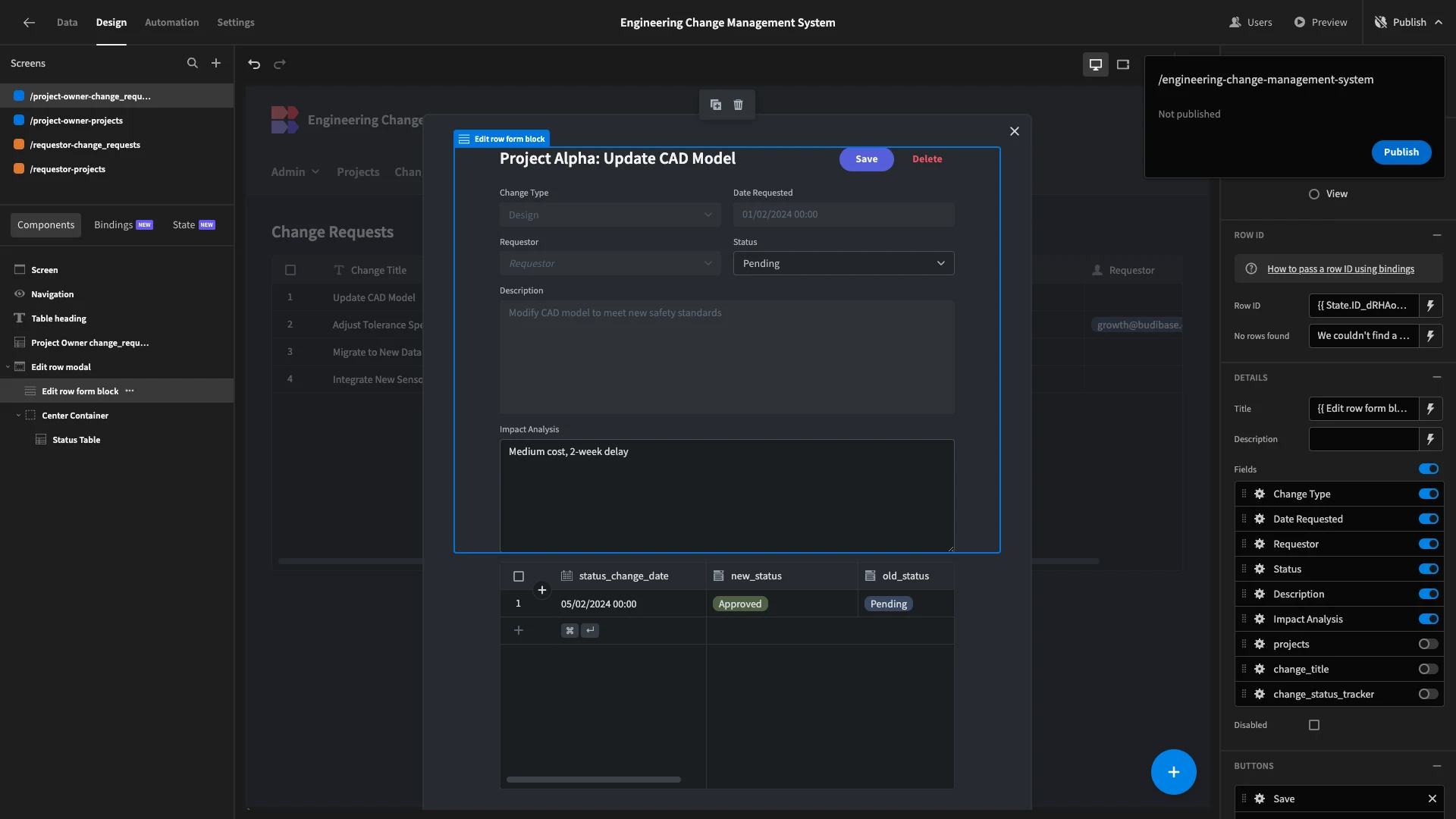Viewport: 1456px width, 819px height.
Task: Open Impact Analysis field settings gear
Action: point(1260,619)
